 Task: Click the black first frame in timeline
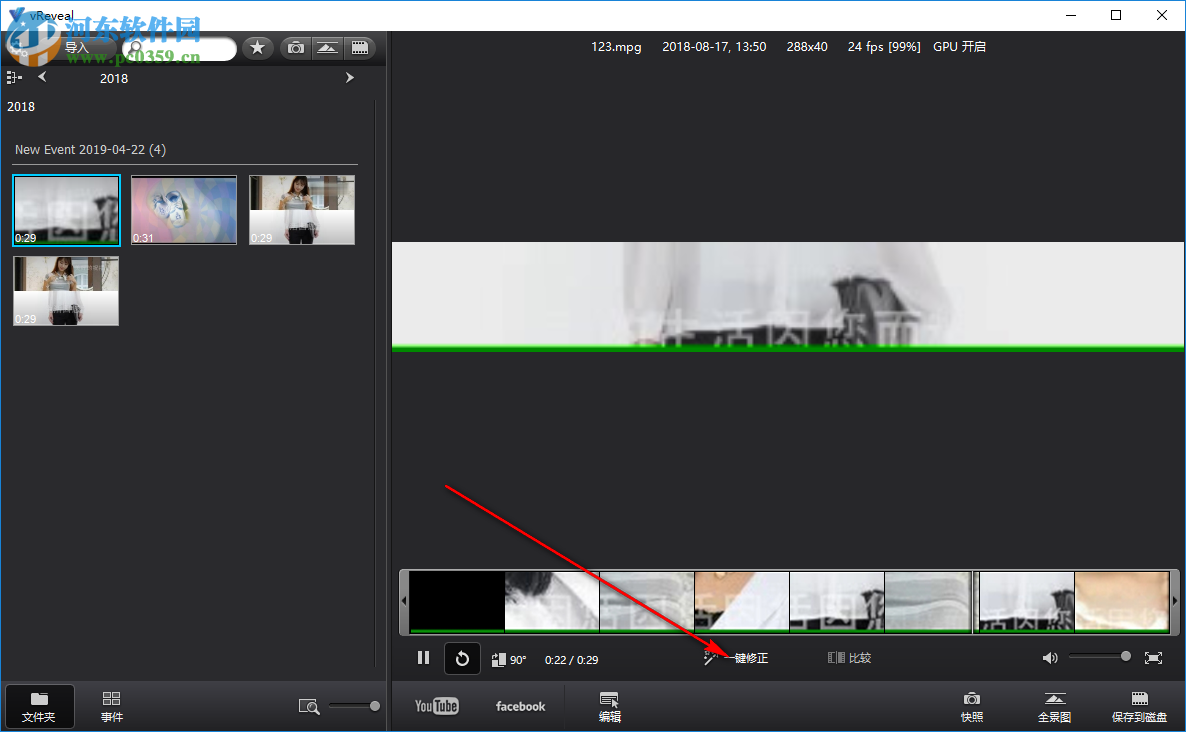[x=457, y=601]
